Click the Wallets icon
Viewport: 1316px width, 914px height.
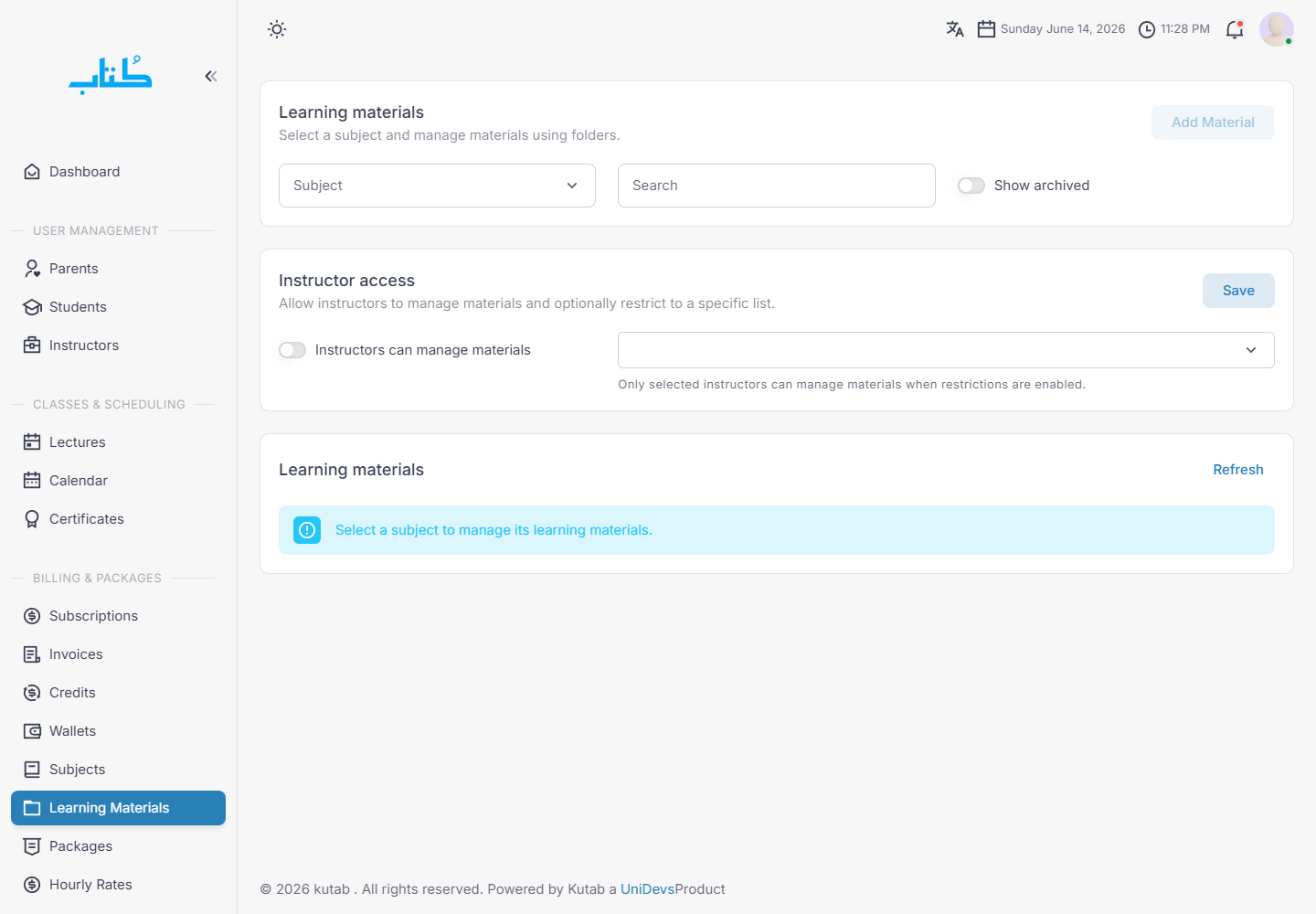pyautogui.click(x=32, y=731)
